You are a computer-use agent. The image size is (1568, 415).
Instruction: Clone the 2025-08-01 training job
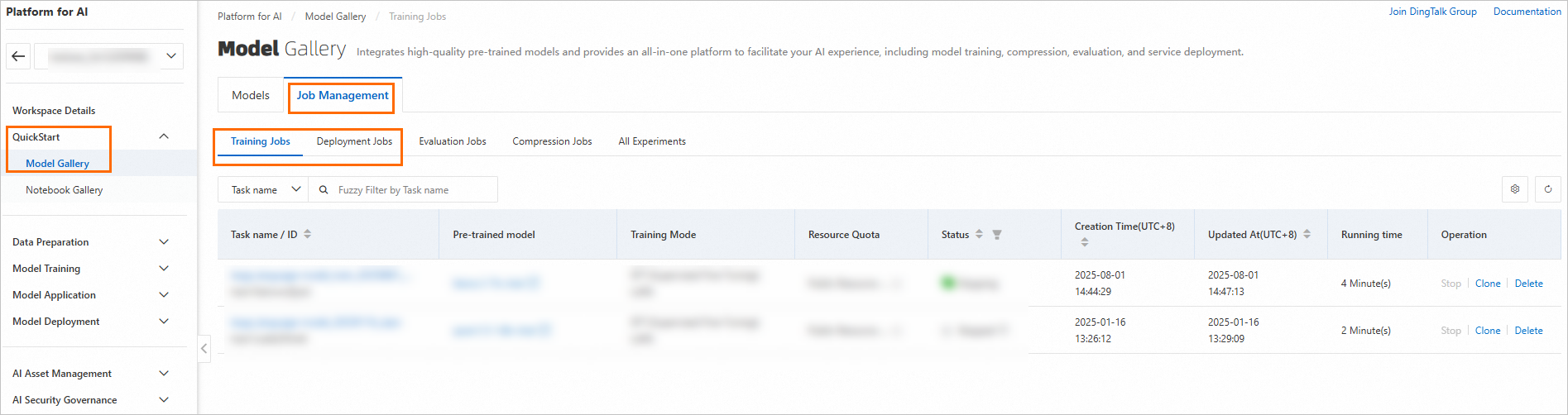(1487, 284)
